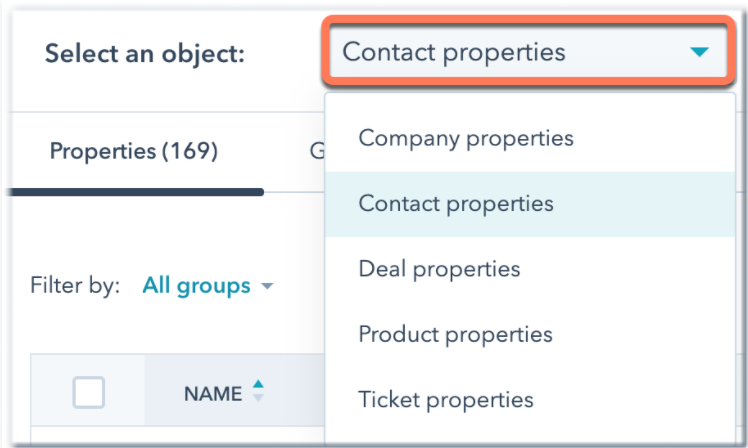Click blank space below Ticket properties in the menu
Screen dimensions: 748x448
(x=530, y=436)
